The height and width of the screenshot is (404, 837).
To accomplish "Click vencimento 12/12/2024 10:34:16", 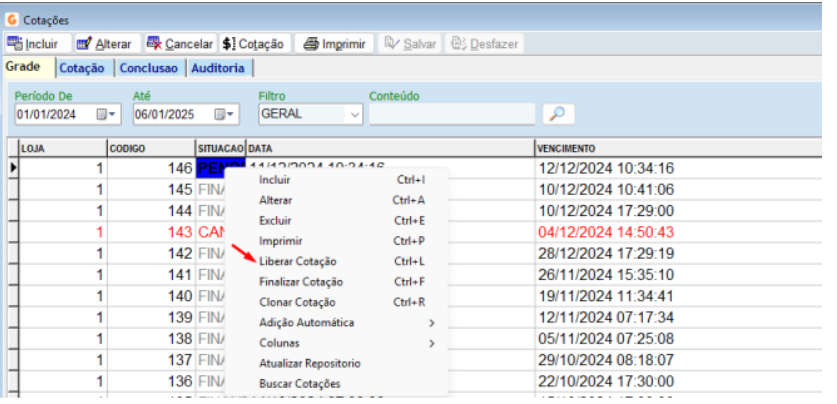I will coord(606,169).
